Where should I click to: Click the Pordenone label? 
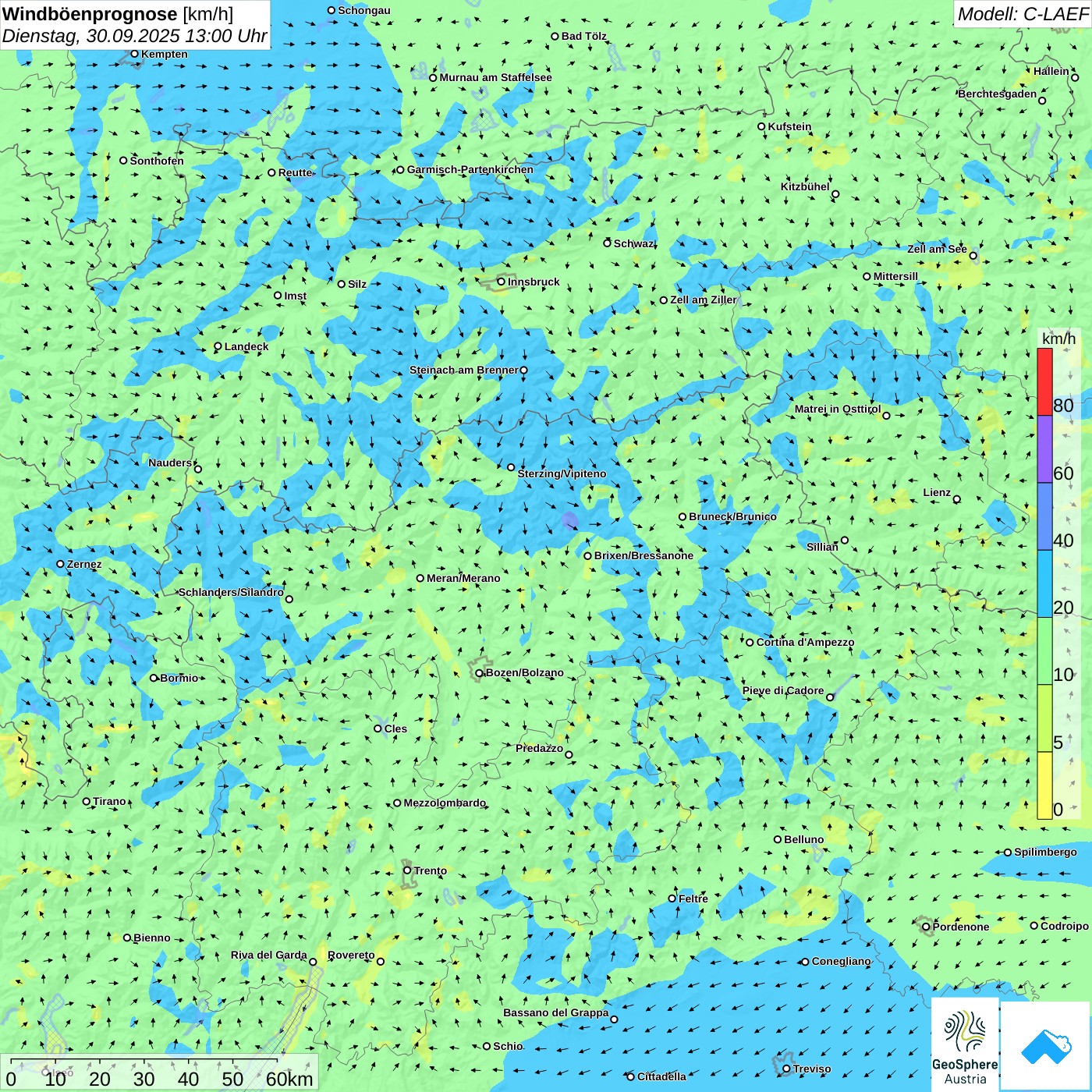pos(961,927)
